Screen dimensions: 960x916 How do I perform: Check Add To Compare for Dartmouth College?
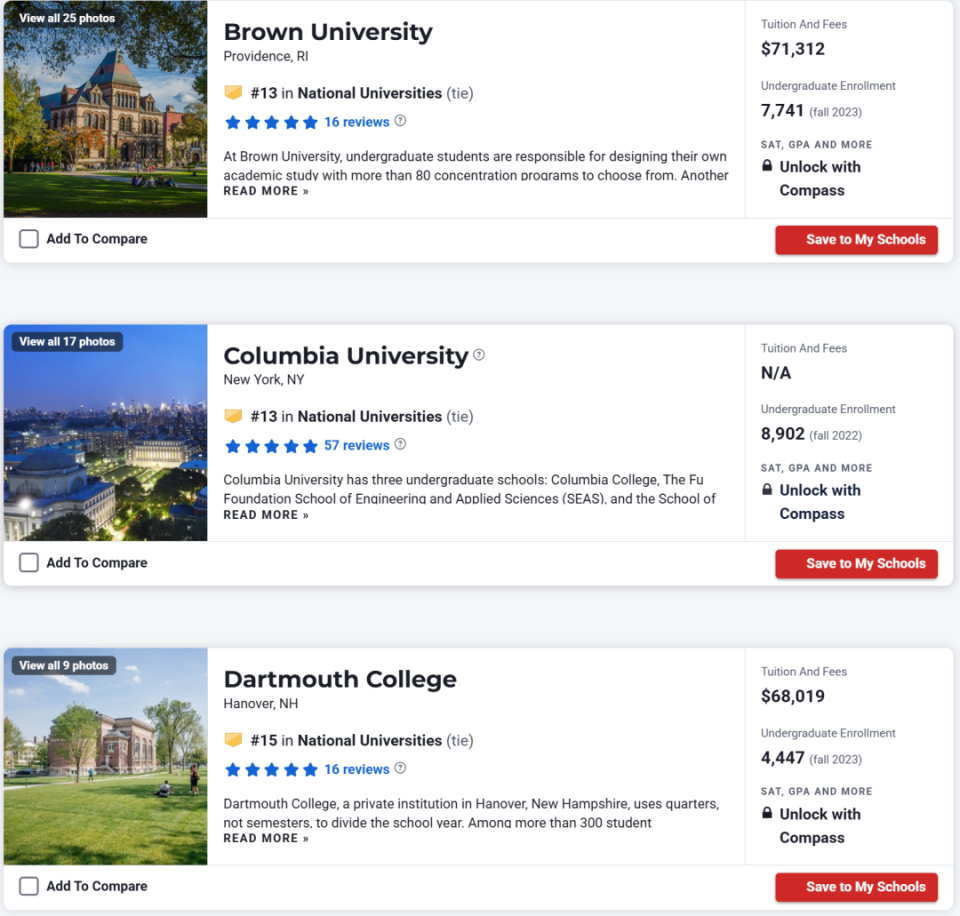(x=29, y=885)
